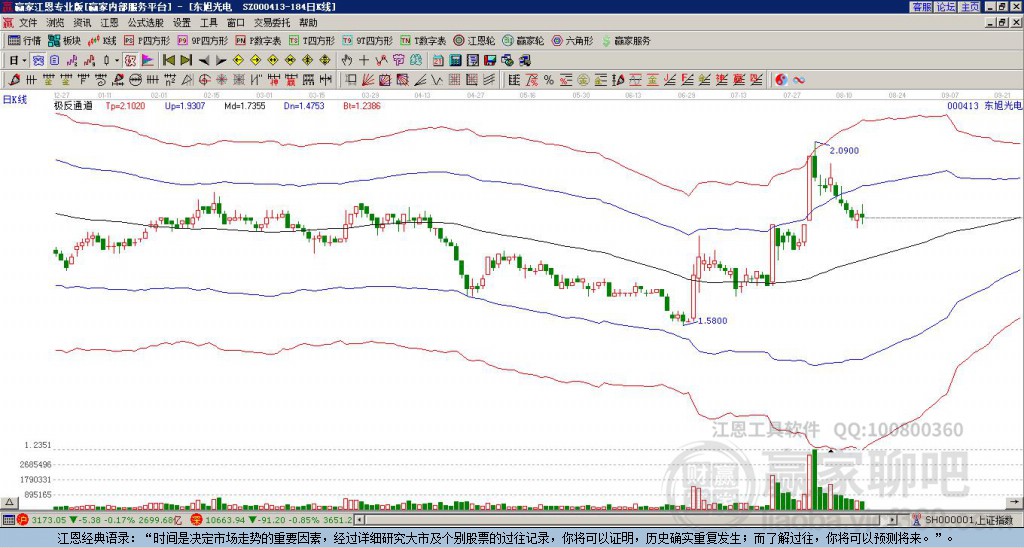
Task: Click the purple 节 icon
Action: [x=398, y=61]
